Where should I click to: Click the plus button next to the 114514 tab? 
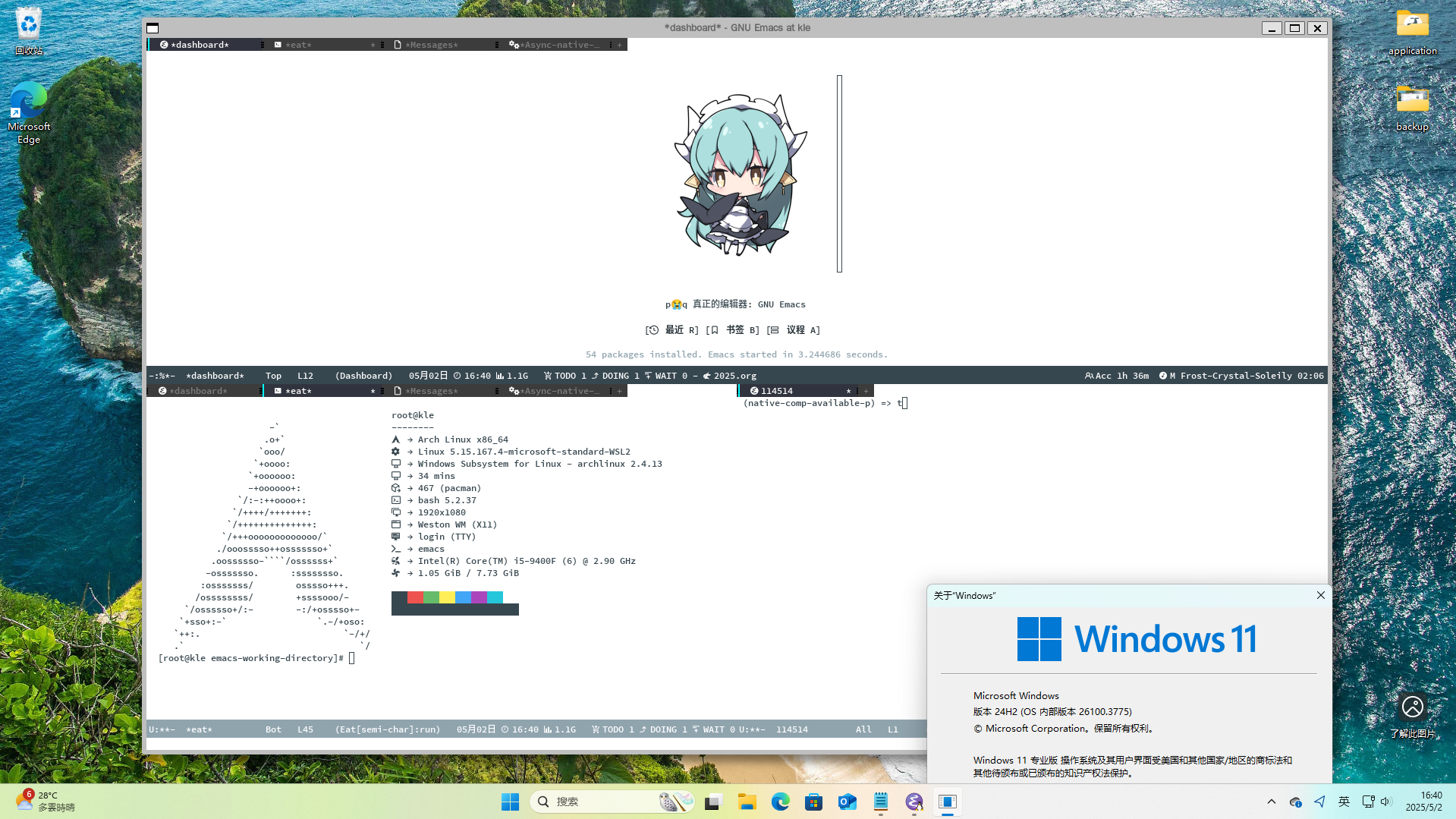point(866,391)
